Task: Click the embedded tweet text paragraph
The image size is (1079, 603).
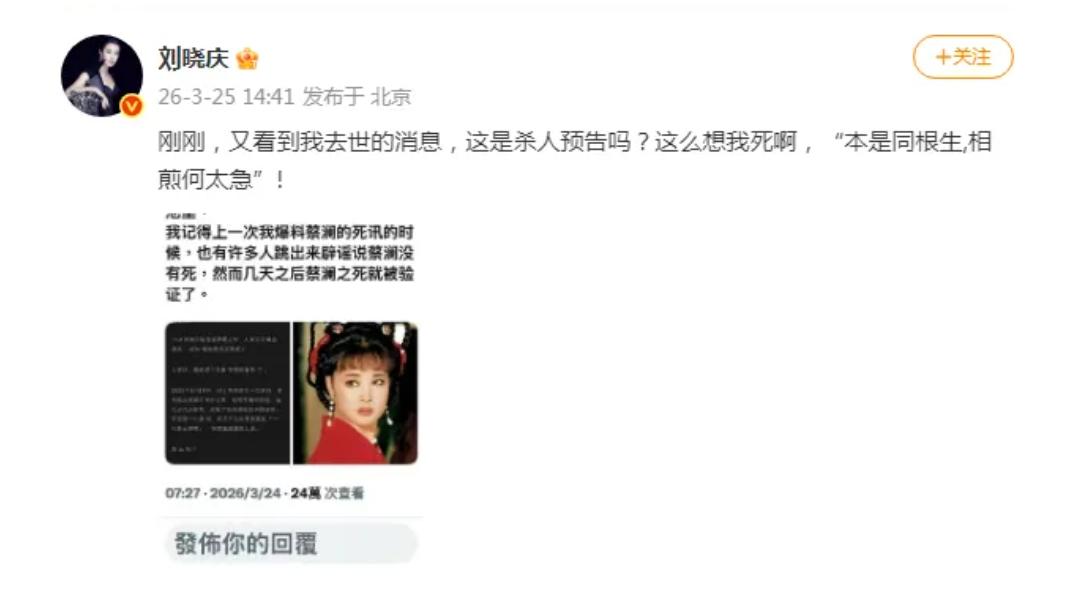Action: 290,263
